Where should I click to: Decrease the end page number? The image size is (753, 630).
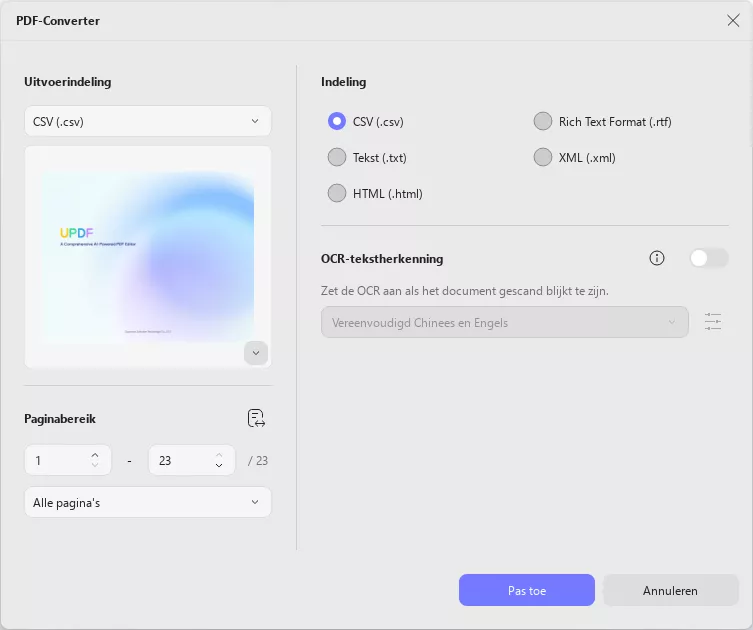[x=219, y=465]
